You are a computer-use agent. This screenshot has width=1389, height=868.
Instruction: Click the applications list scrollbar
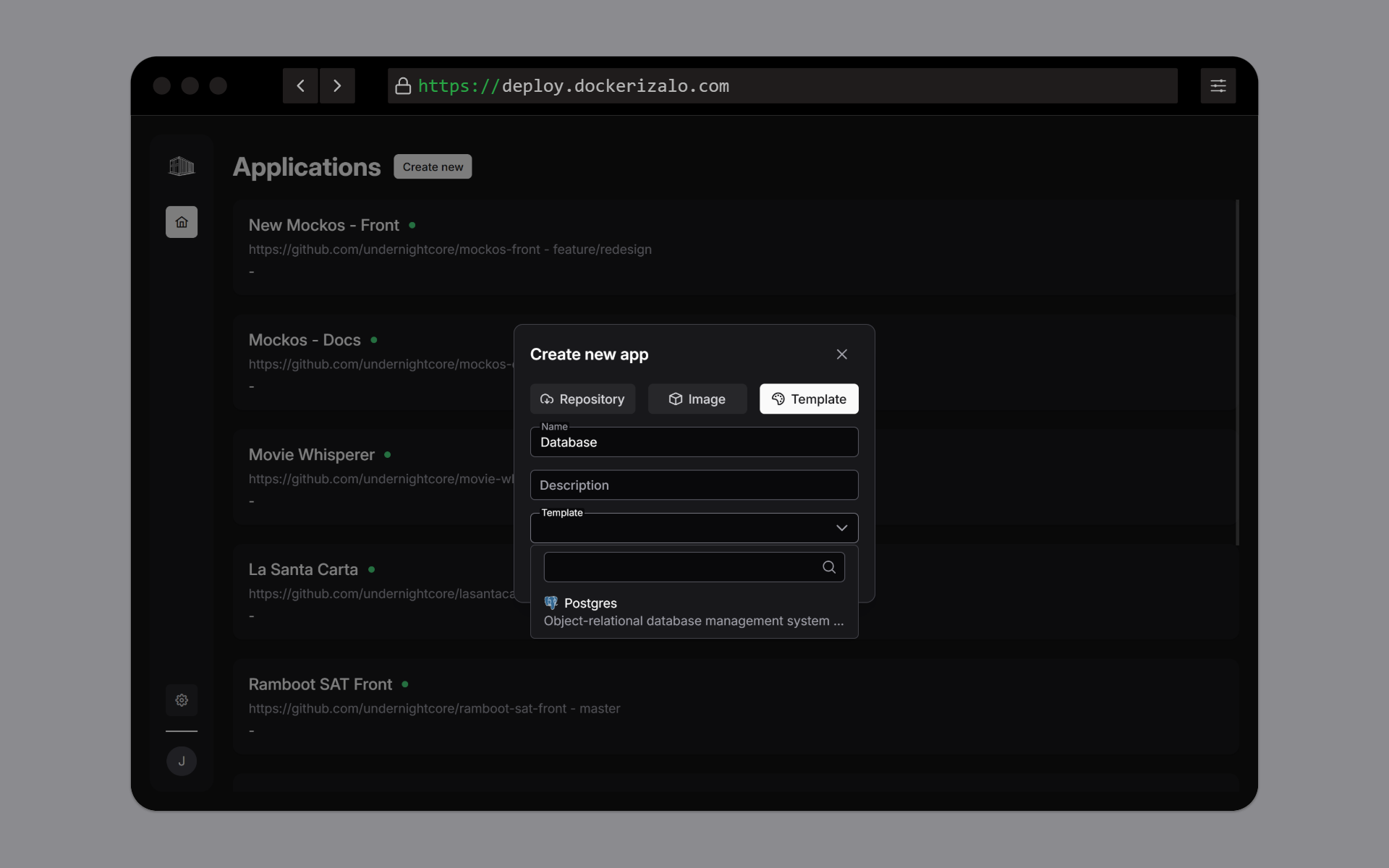pos(1237,373)
